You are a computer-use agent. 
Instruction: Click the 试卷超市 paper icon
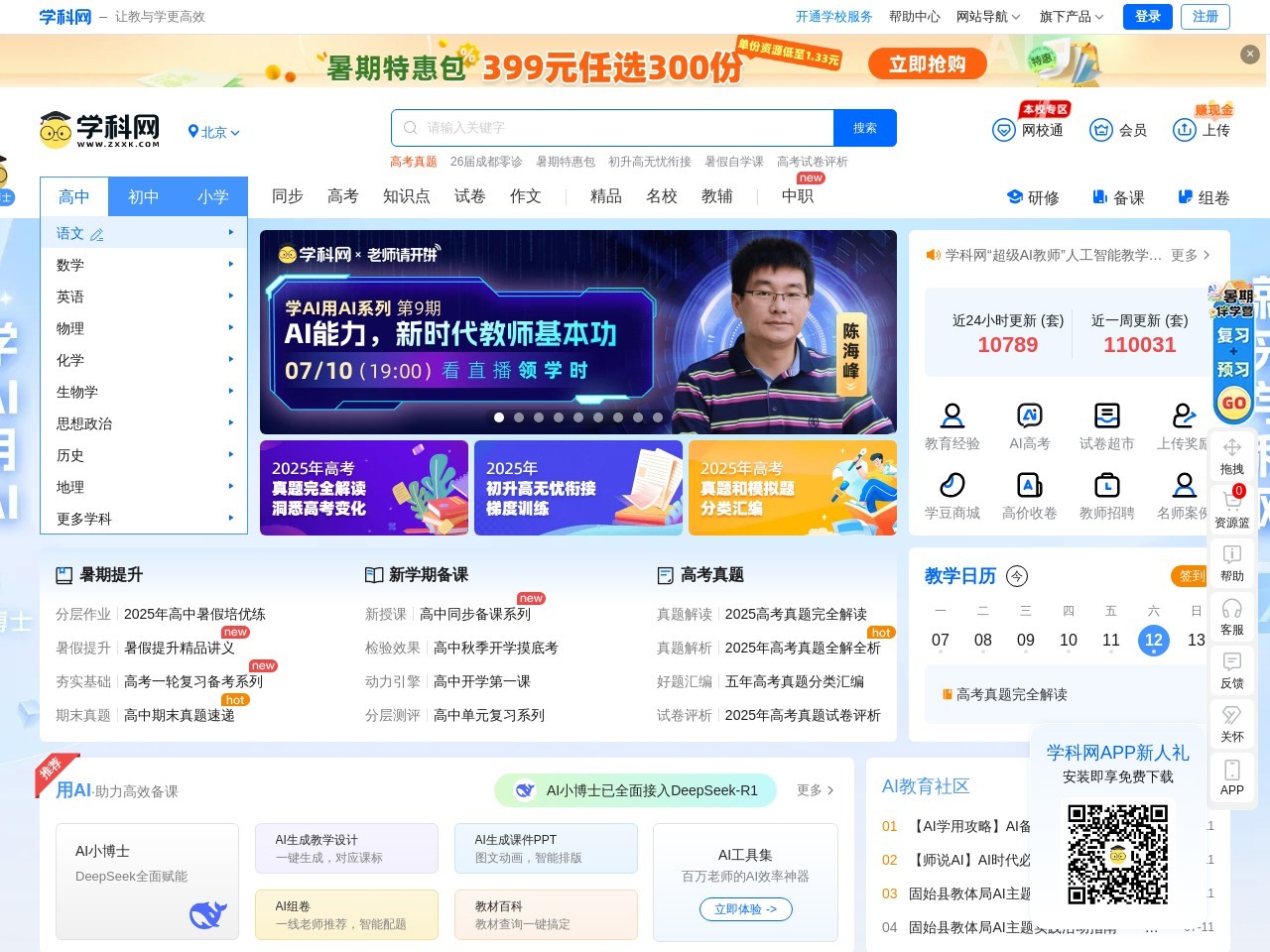coord(1105,416)
